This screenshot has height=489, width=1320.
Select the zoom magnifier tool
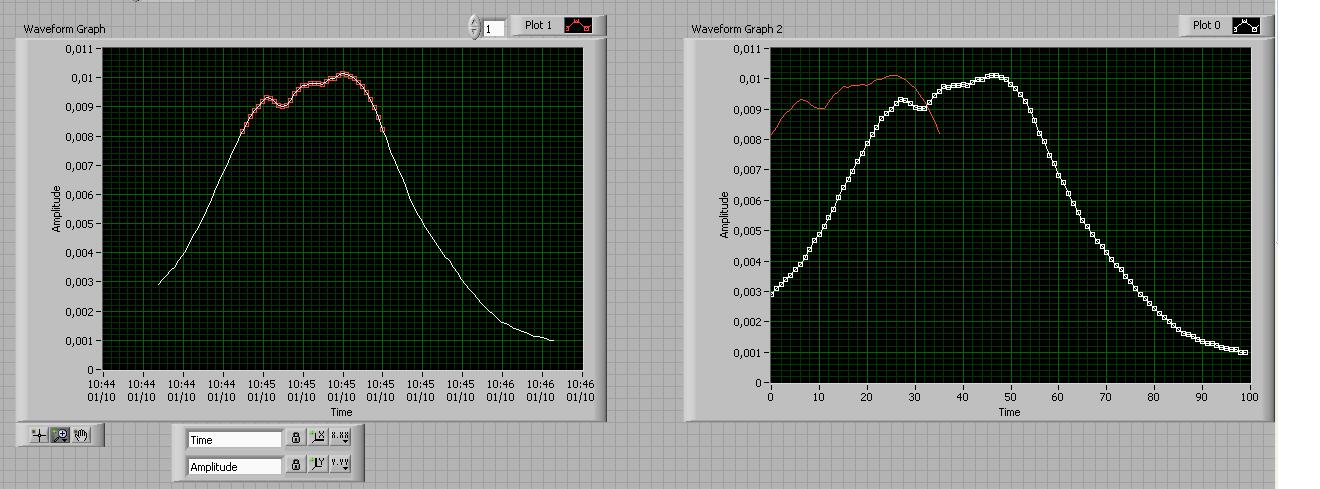pos(60,435)
